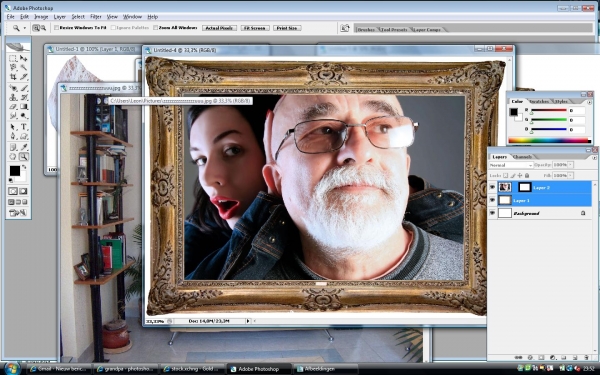Open the Normal blend mode dropdown
The width and height of the screenshot is (600, 375).
click(x=511, y=165)
